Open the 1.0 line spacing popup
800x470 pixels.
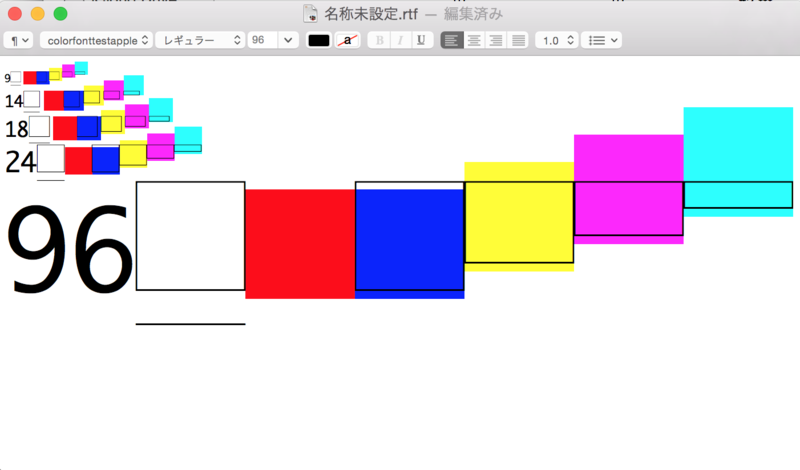pos(557,40)
